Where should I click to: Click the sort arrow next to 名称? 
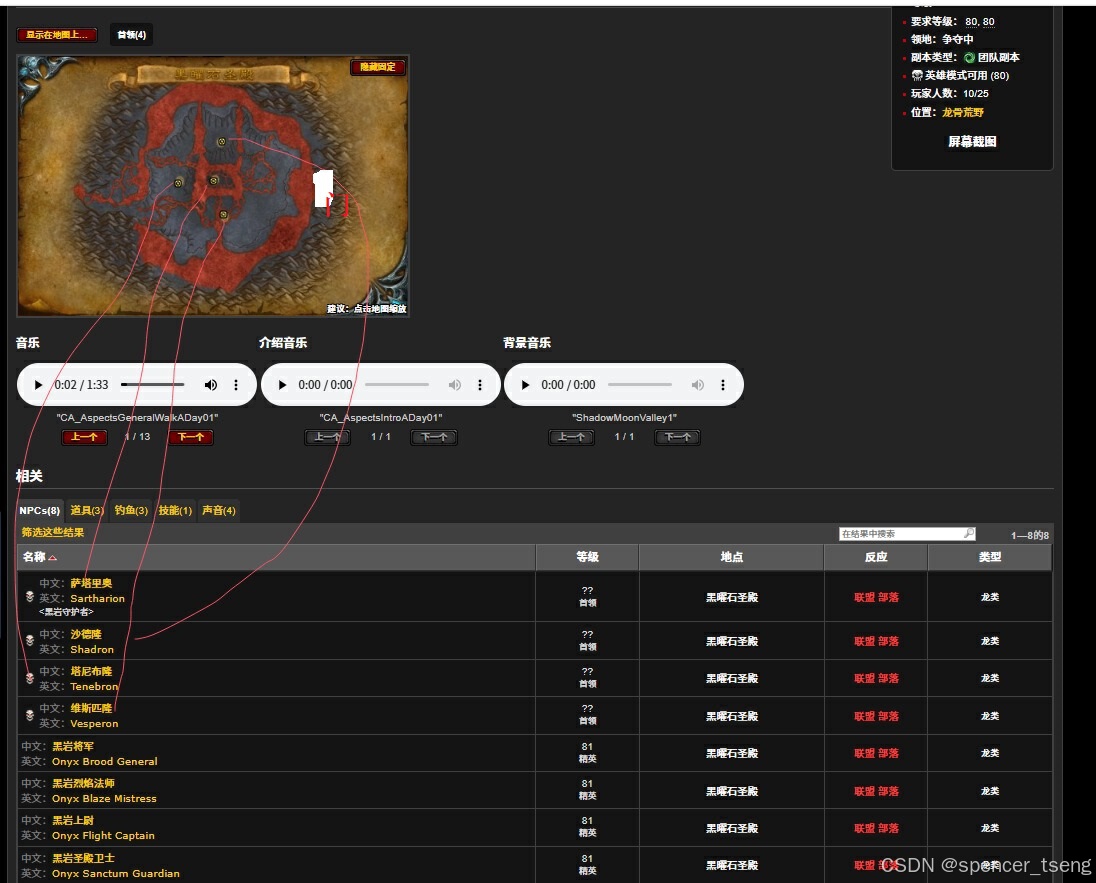pos(53,557)
